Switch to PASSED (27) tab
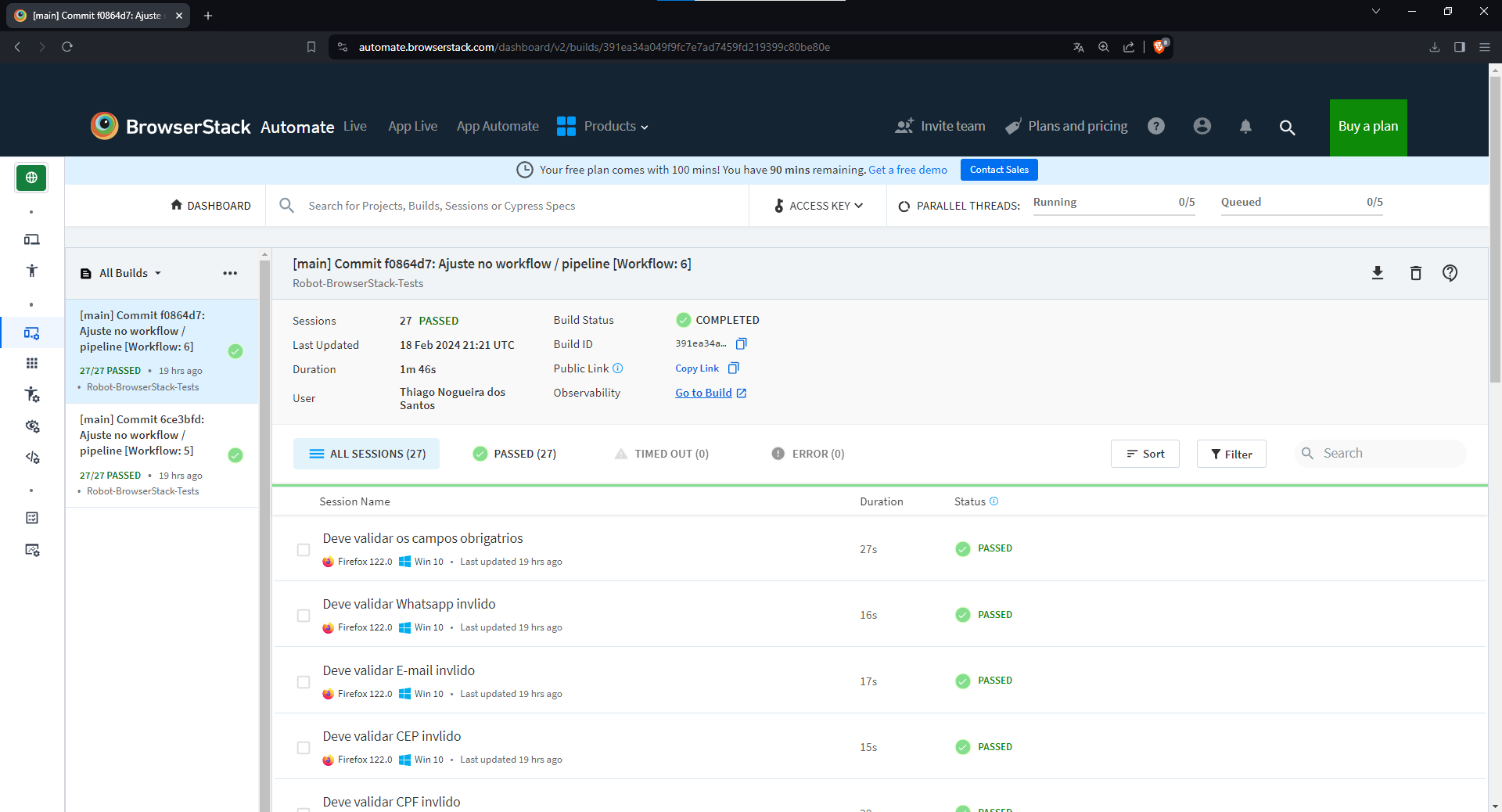The image size is (1502, 812). tap(515, 454)
